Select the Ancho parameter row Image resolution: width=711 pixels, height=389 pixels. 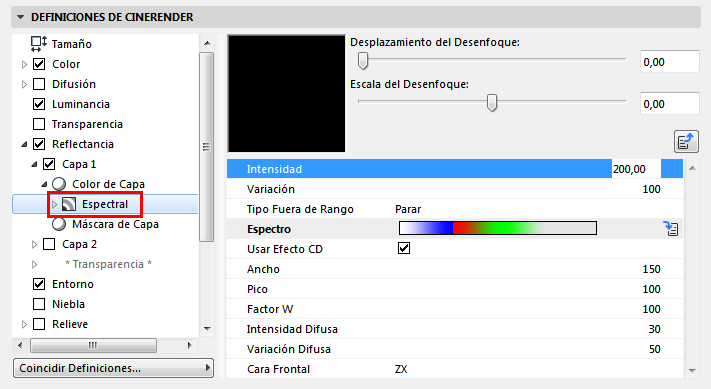(x=455, y=269)
